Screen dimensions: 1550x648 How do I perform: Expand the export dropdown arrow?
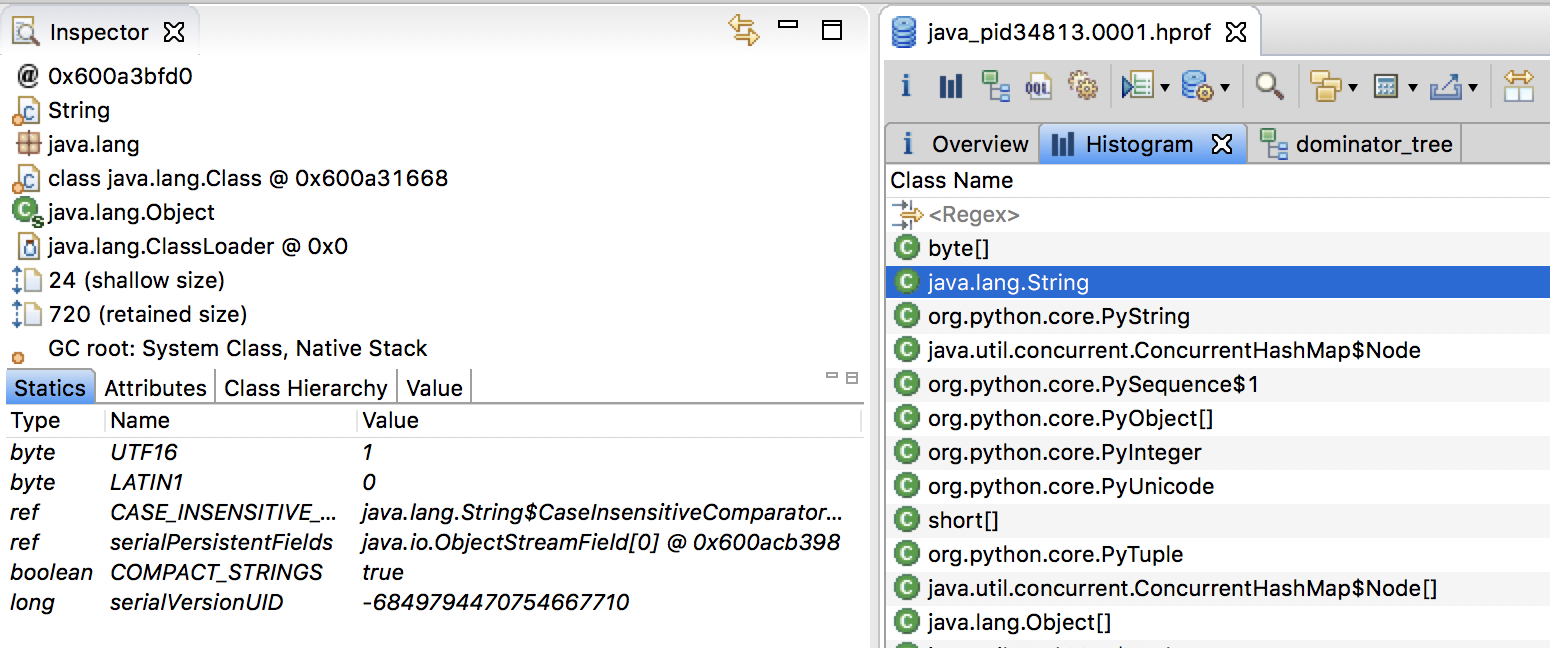coord(1473,88)
